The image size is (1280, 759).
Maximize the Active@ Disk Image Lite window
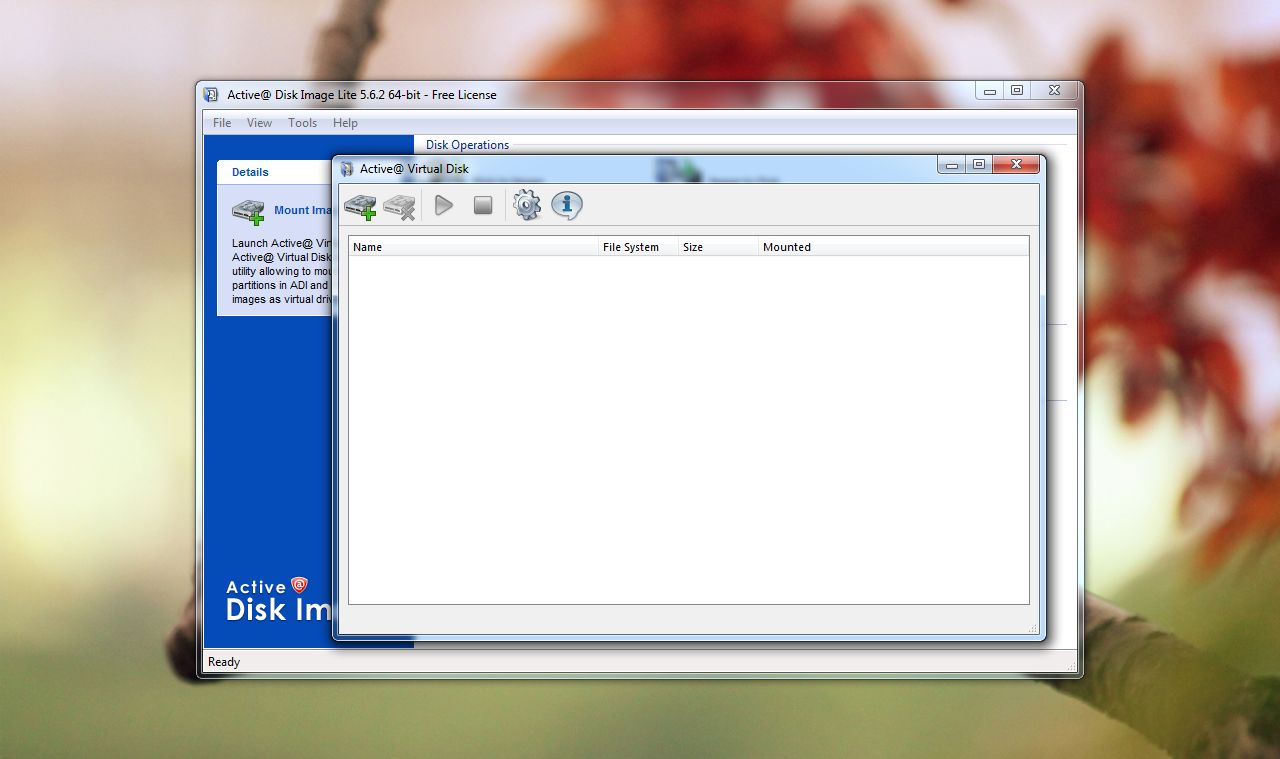(1017, 90)
